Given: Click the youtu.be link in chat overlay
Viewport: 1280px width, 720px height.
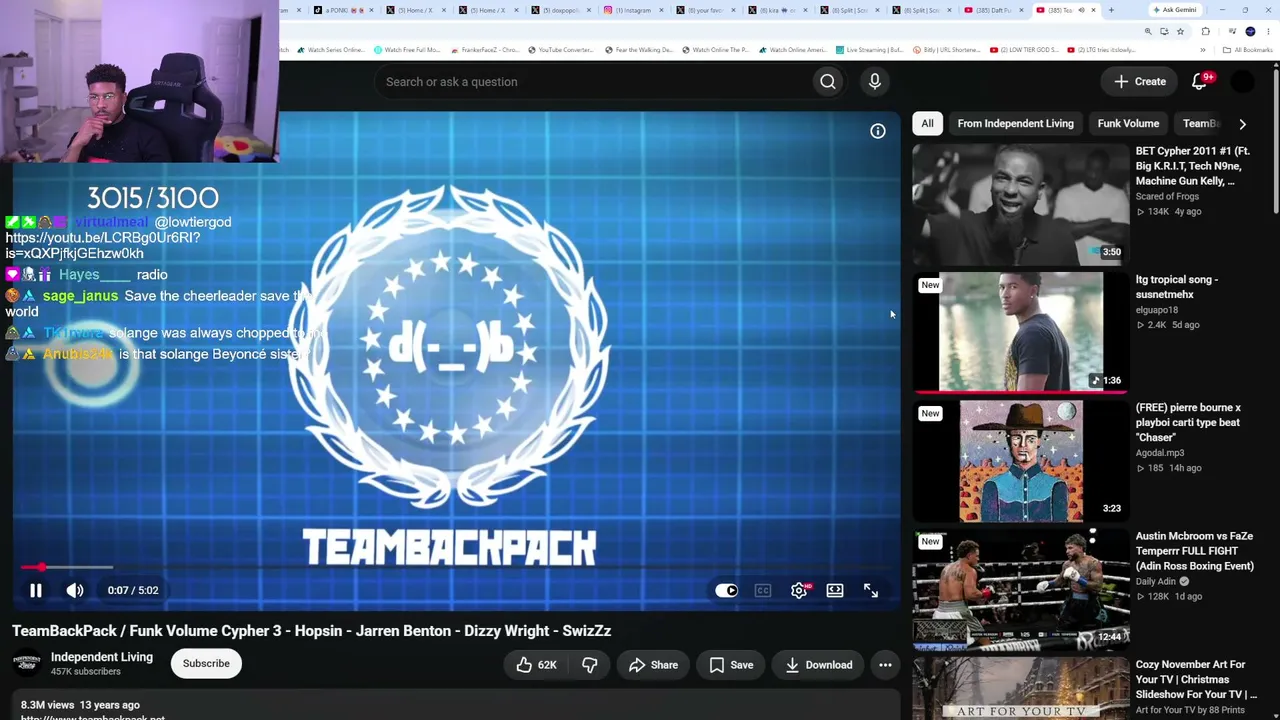Looking at the screenshot, I should pos(103,246).
